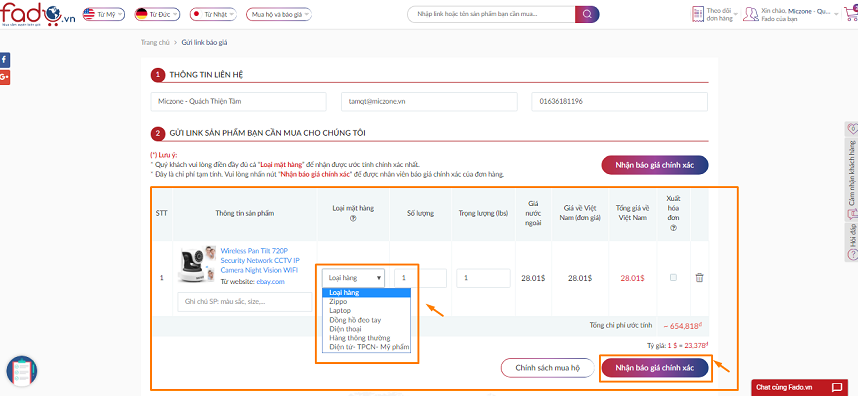
Task: Click the contact name field
Action: [x=239, y=102]
